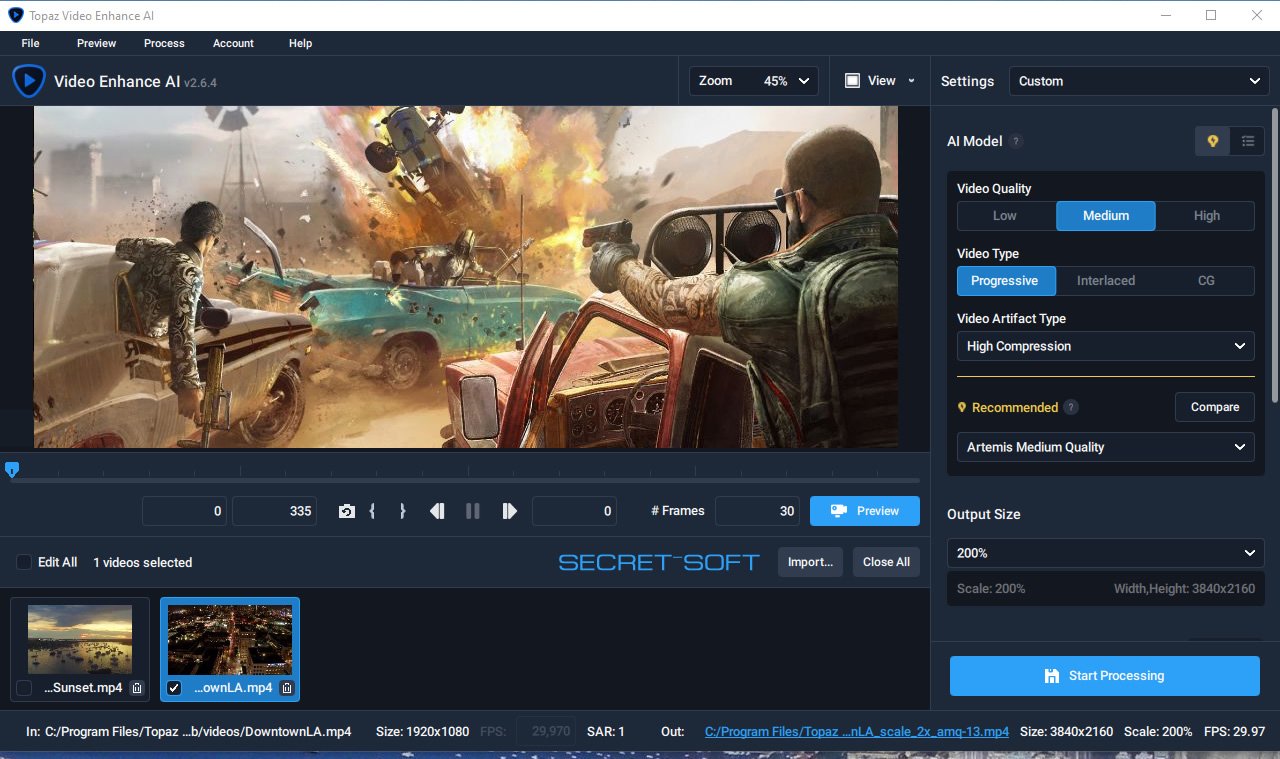Open the Process menu
This screenshot has height=759, width=1280.
pyautogui.click(x=164, y=43)
